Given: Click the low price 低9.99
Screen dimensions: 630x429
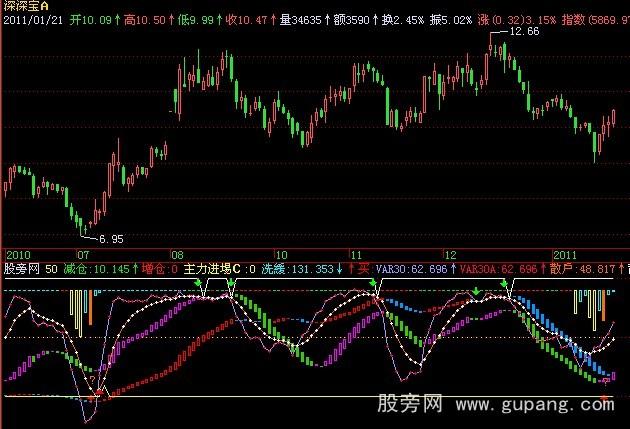Looking at the screenshot, I should [x=196, y=20].
